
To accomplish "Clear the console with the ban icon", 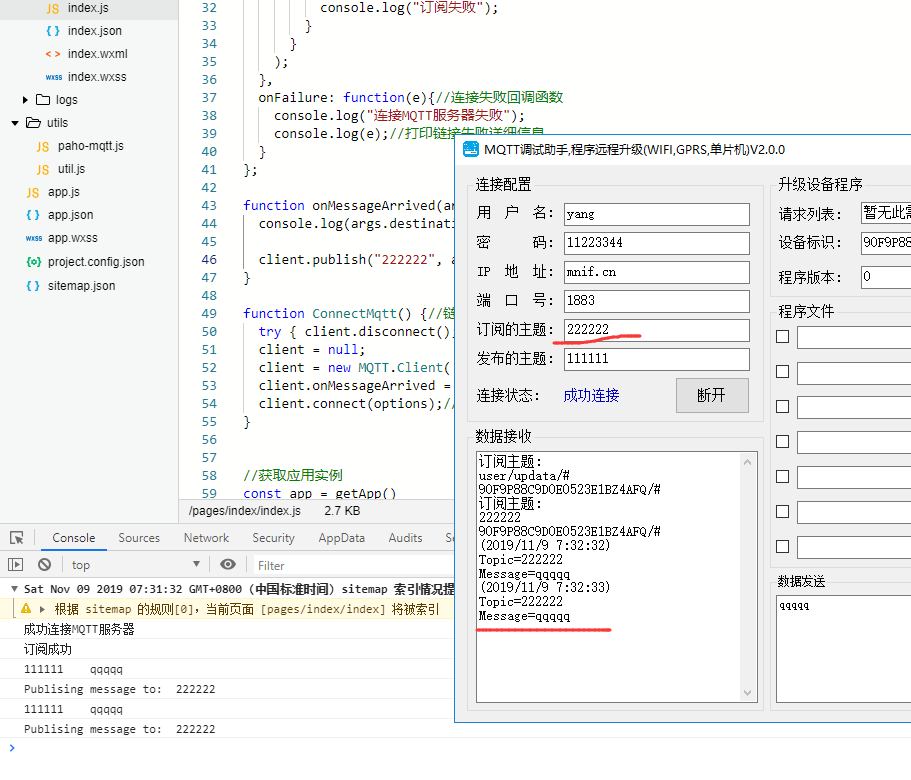I will 44,565.
